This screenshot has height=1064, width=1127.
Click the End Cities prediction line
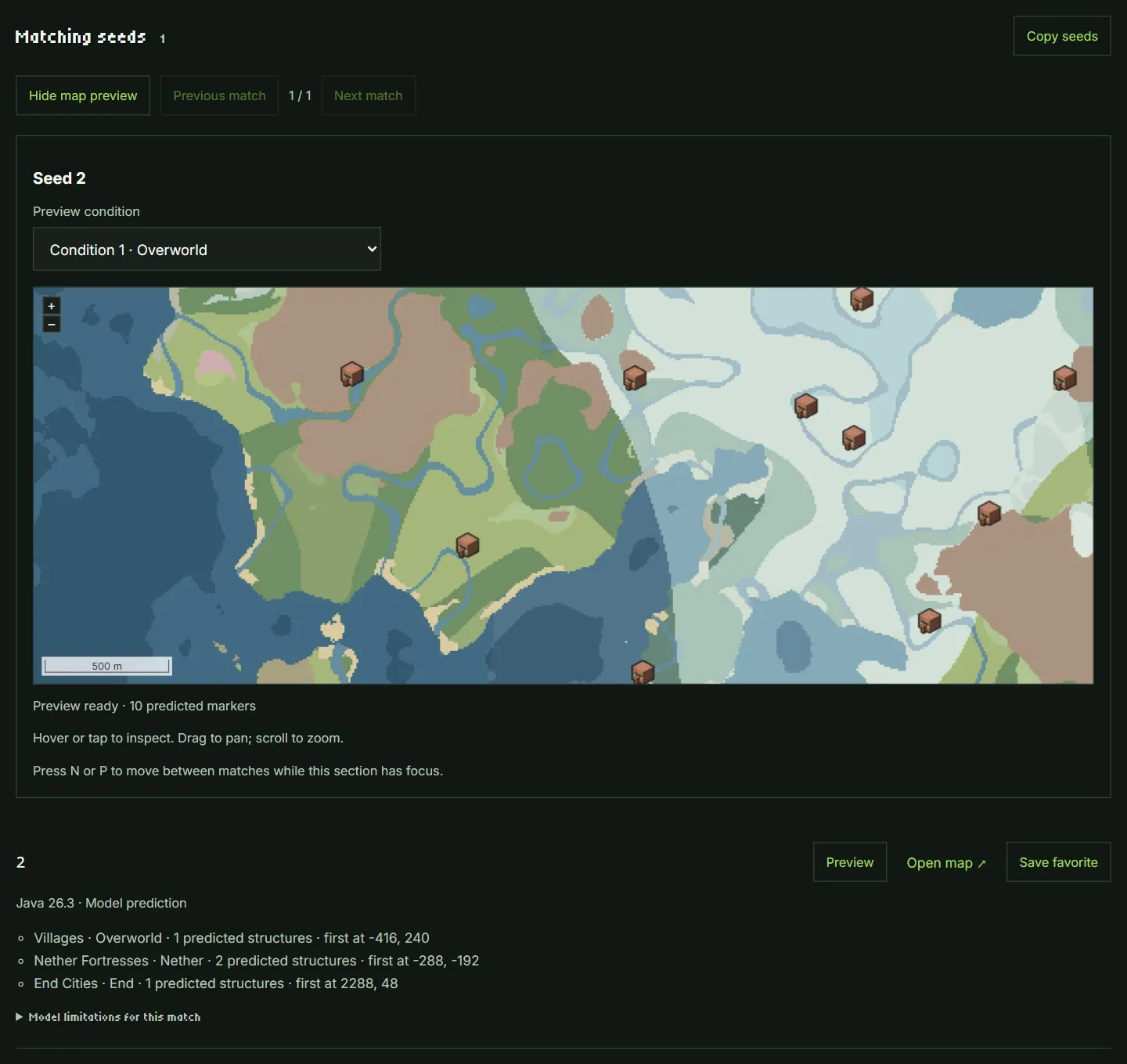click(x=216, y=983)
